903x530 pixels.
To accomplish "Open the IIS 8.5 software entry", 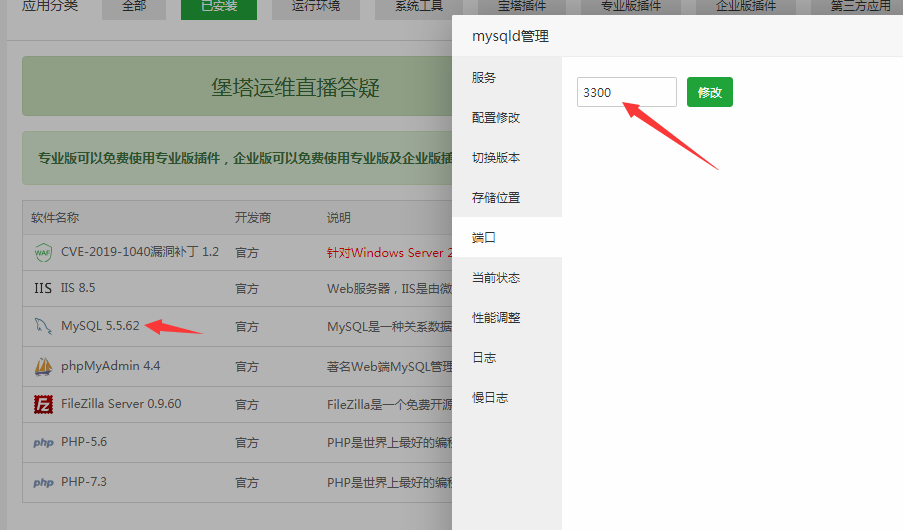I will pos(78,287).
